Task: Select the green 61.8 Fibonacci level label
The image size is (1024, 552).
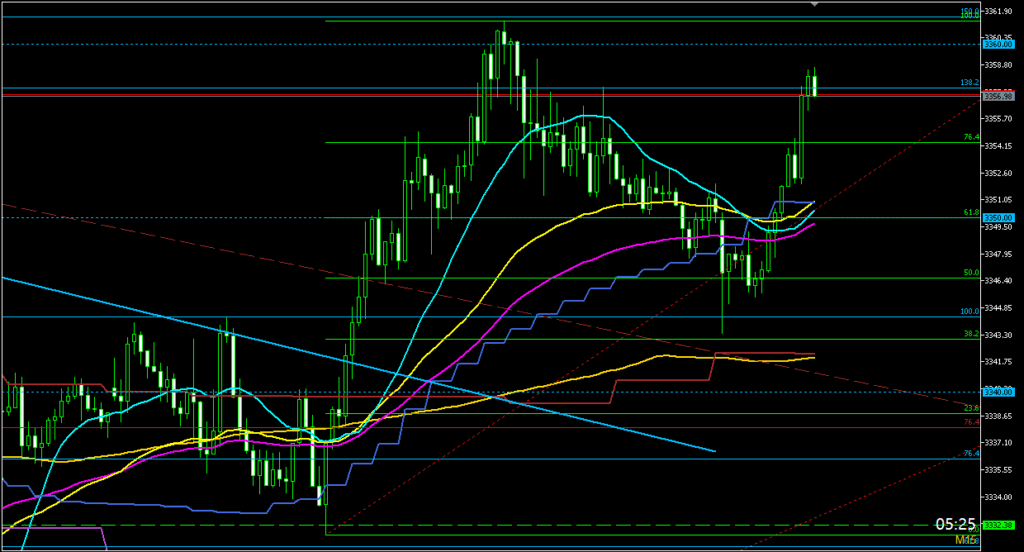Action: [x=972, y=213]
